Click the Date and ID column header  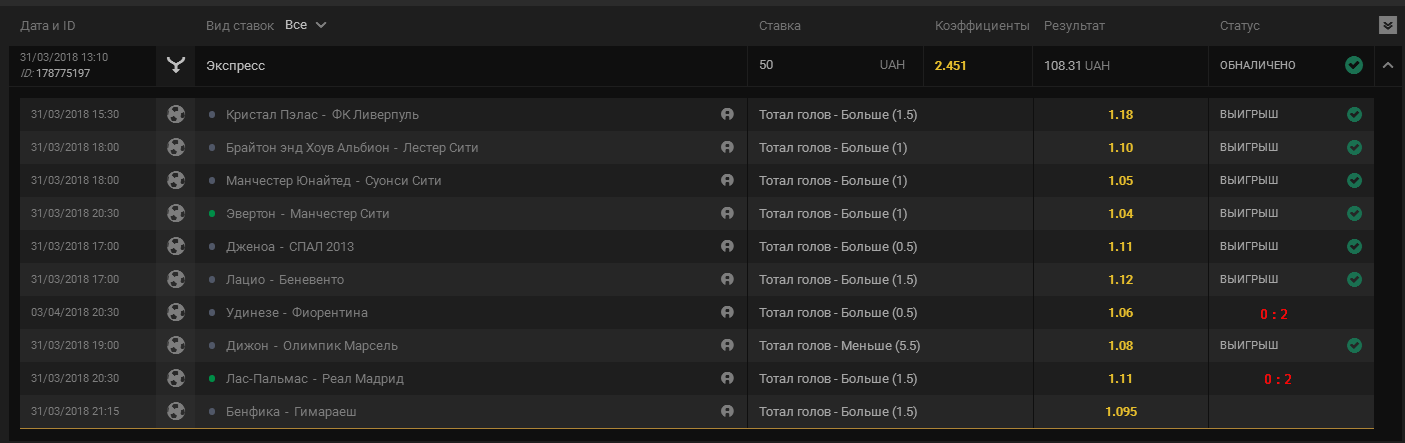(x=48, y=25)
